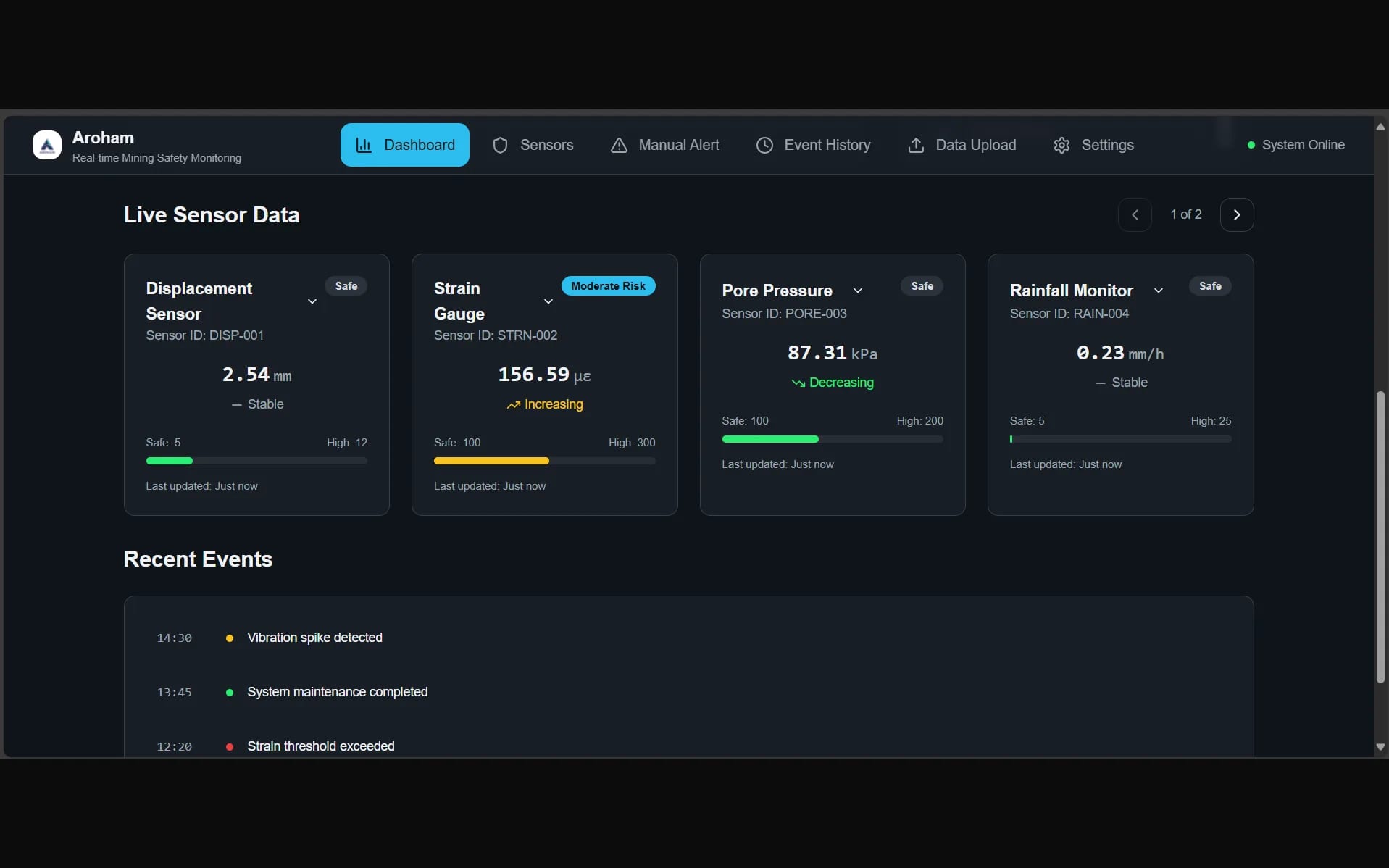Click the Settings gear icon
Screen dimensions: 1389x868
(x=1061, y=145)
